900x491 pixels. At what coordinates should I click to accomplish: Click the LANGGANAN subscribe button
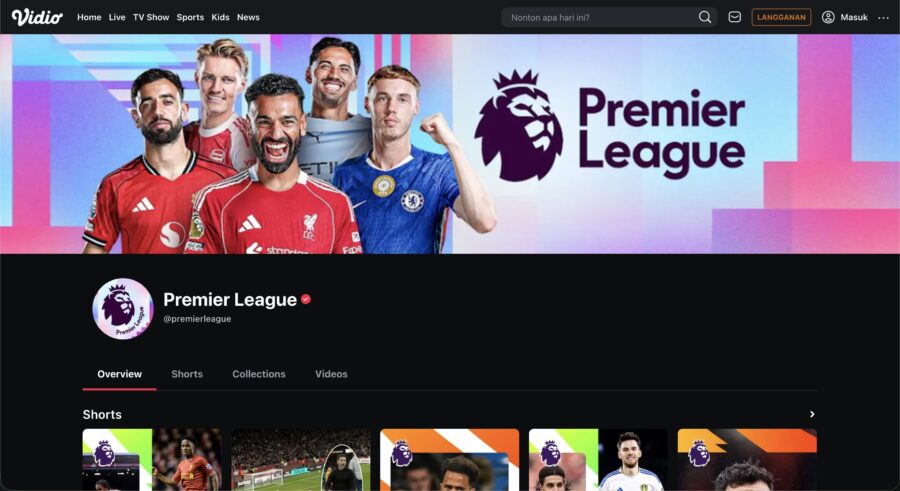pos(781,17)
